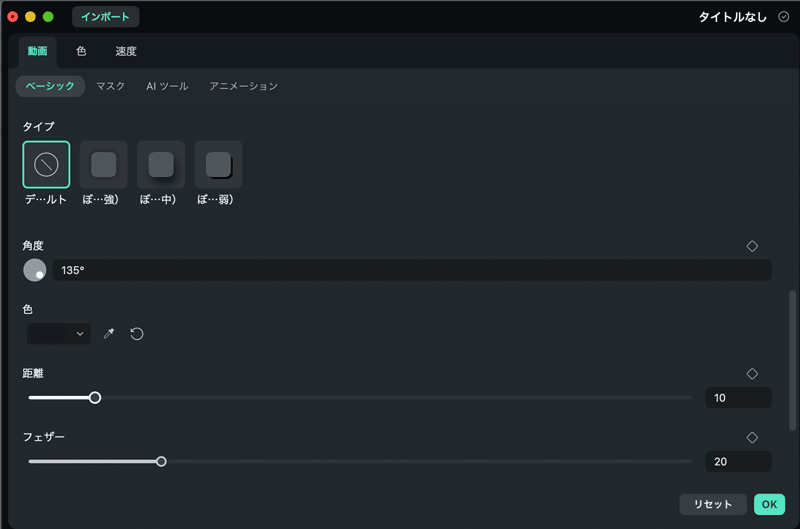The height and width of the screenshot is (529, 800).
Task: Open the アニメーション sub-tab
Action: coord(243,86)
